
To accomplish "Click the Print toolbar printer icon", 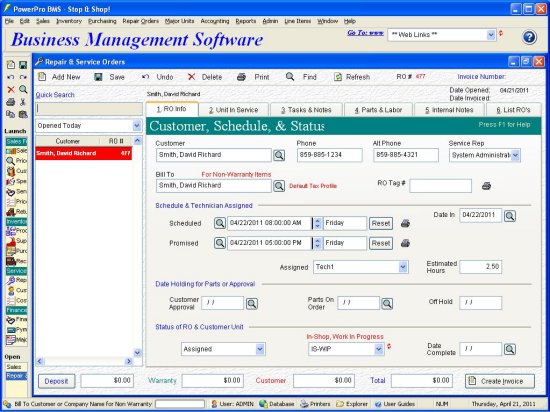I will point(241,77).
